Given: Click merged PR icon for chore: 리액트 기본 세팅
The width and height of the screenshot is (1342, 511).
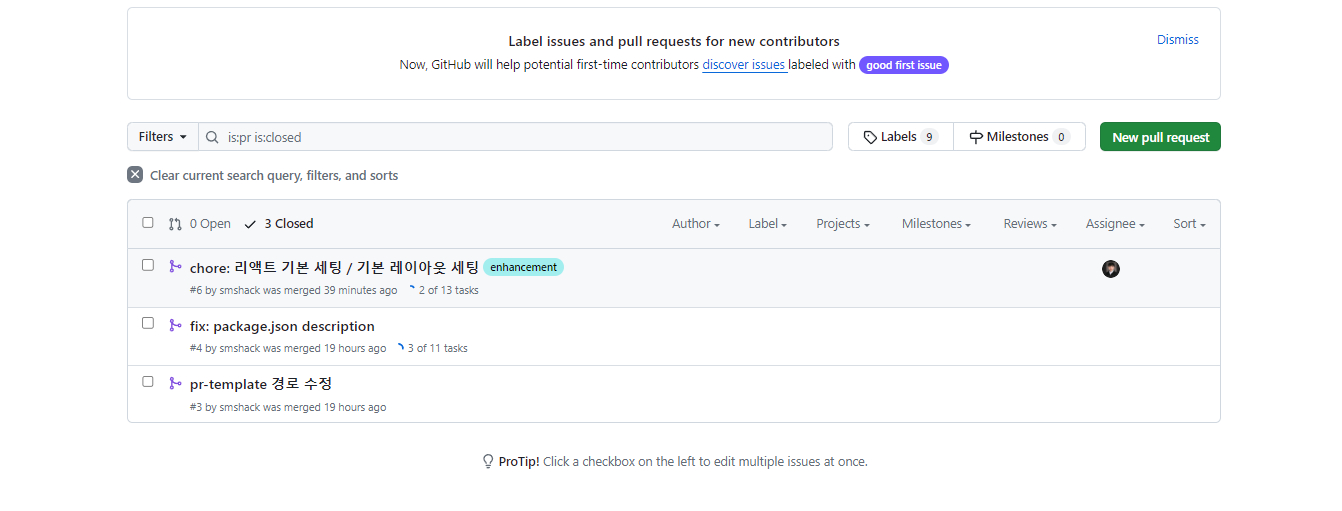Looking at the screenshot, I should pyautogui.click(x=175, y=266).
